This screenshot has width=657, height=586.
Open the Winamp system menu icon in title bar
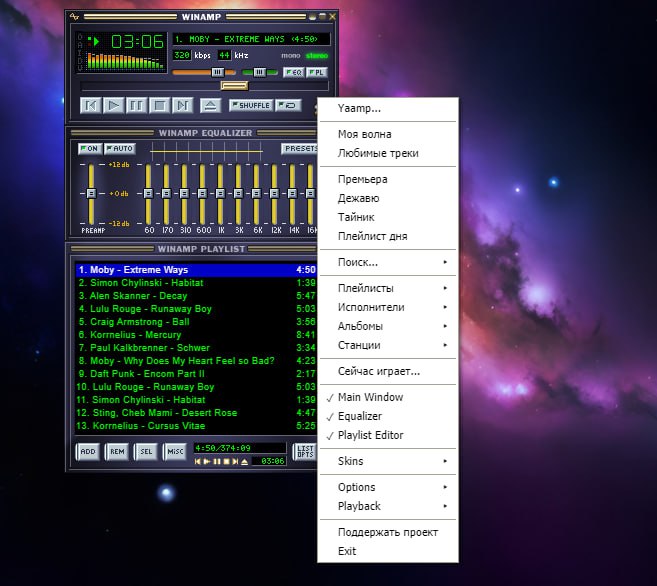pos(75,17)
